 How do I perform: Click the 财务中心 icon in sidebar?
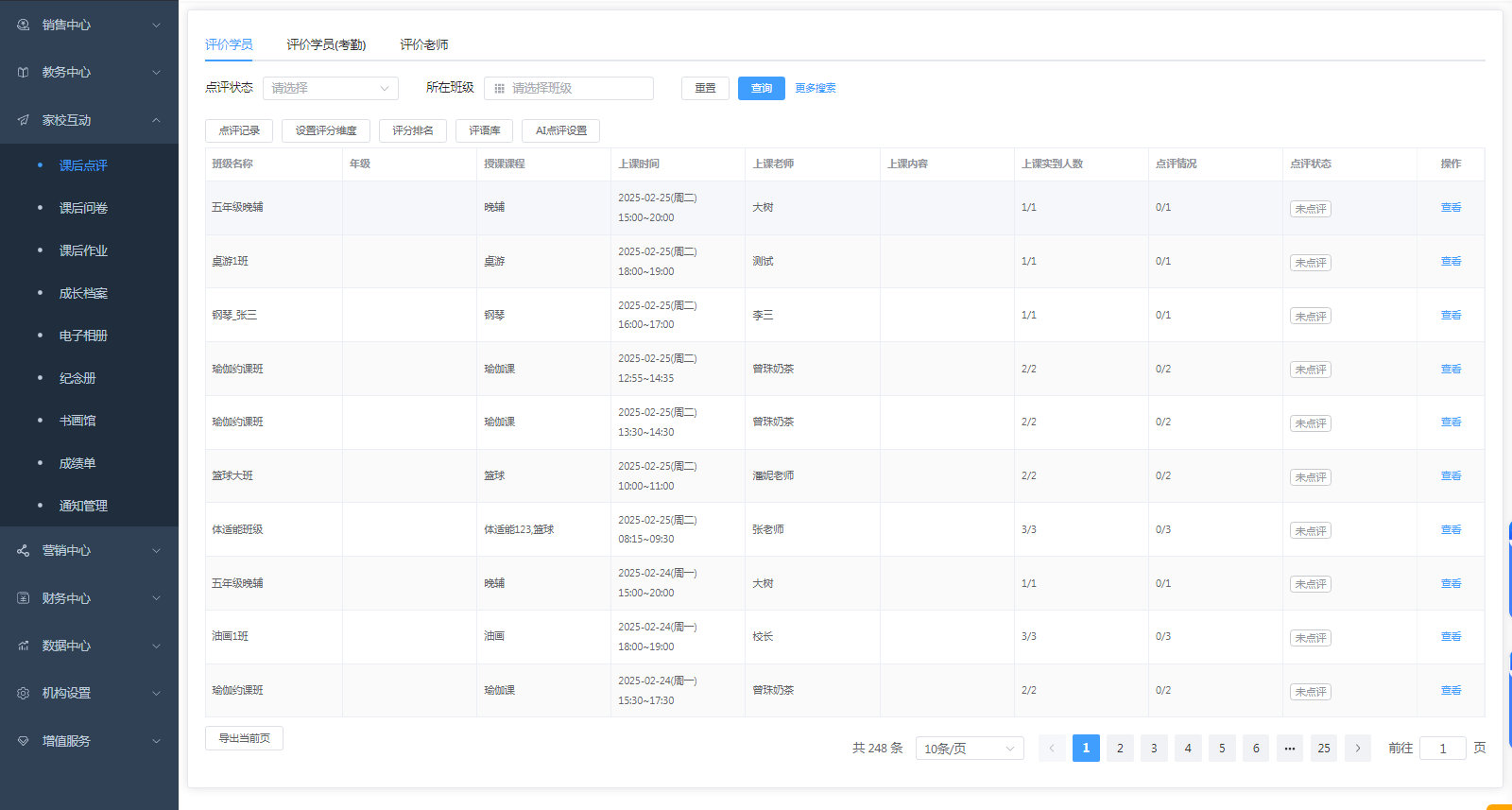click(x=23, y=598)
